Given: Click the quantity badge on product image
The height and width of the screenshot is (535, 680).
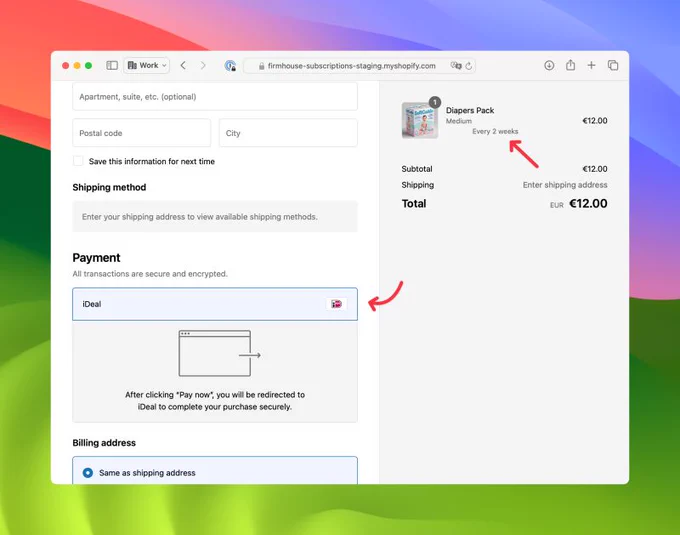Looking at the screenshot, I should click(x=435, y=102).
